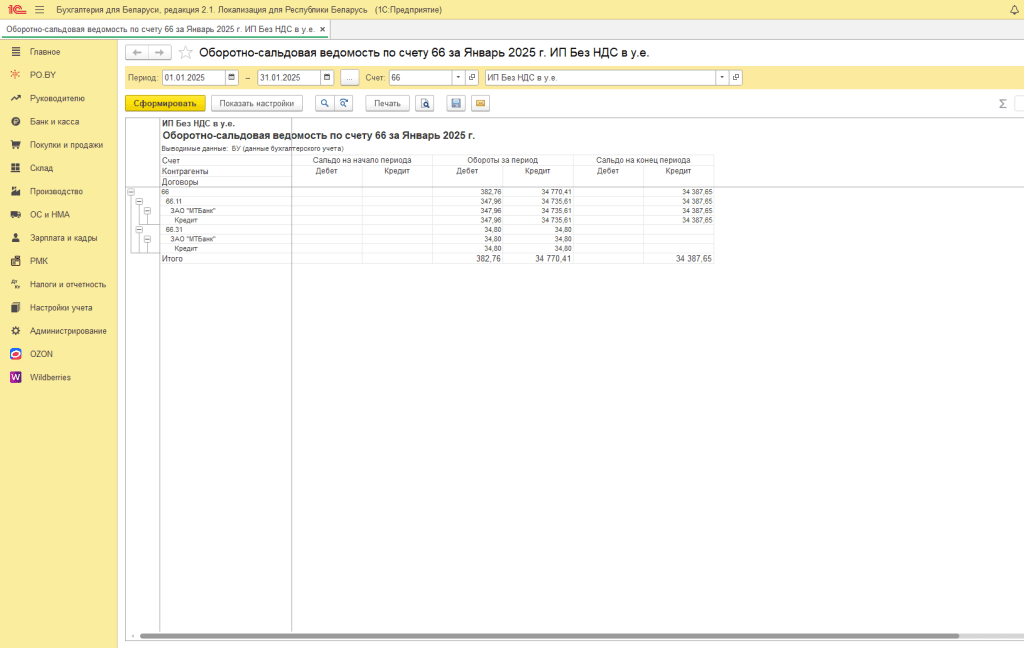Open period selection ellipsis button
Screen dimensions: 1024x648
(x=349, y=78)
